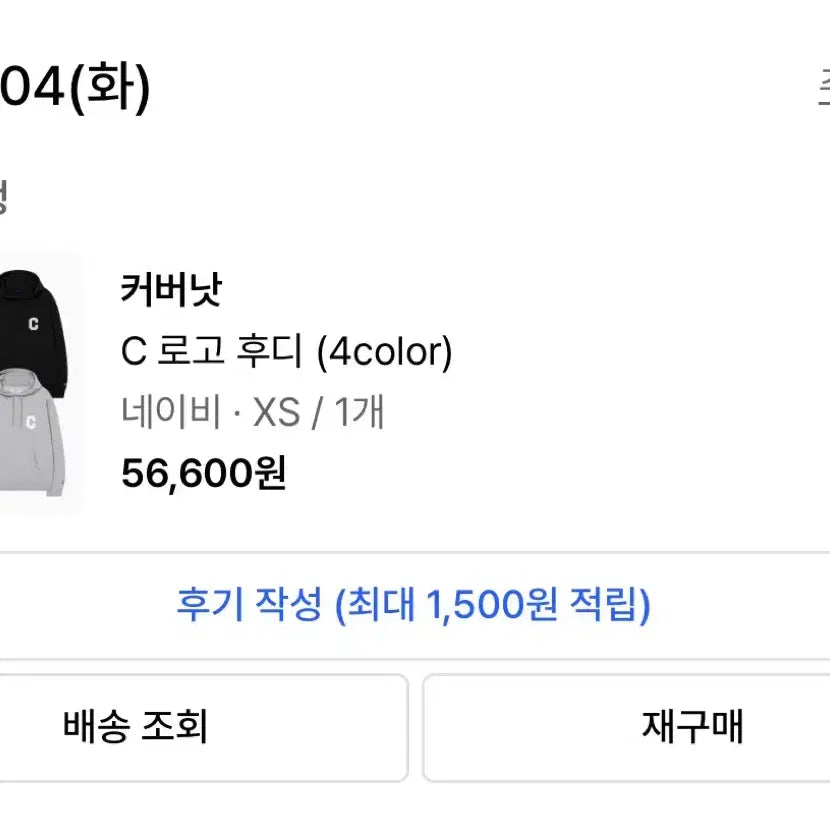Click the cut-off link right of the date
The height and width of the screenshot is (830, 830).
pyautogui.click(x=823, y=90)
